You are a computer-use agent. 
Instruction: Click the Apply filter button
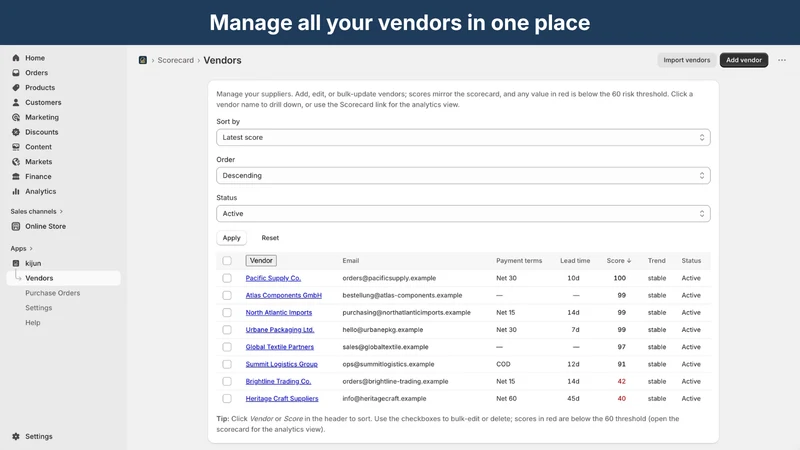click(231, 238)
